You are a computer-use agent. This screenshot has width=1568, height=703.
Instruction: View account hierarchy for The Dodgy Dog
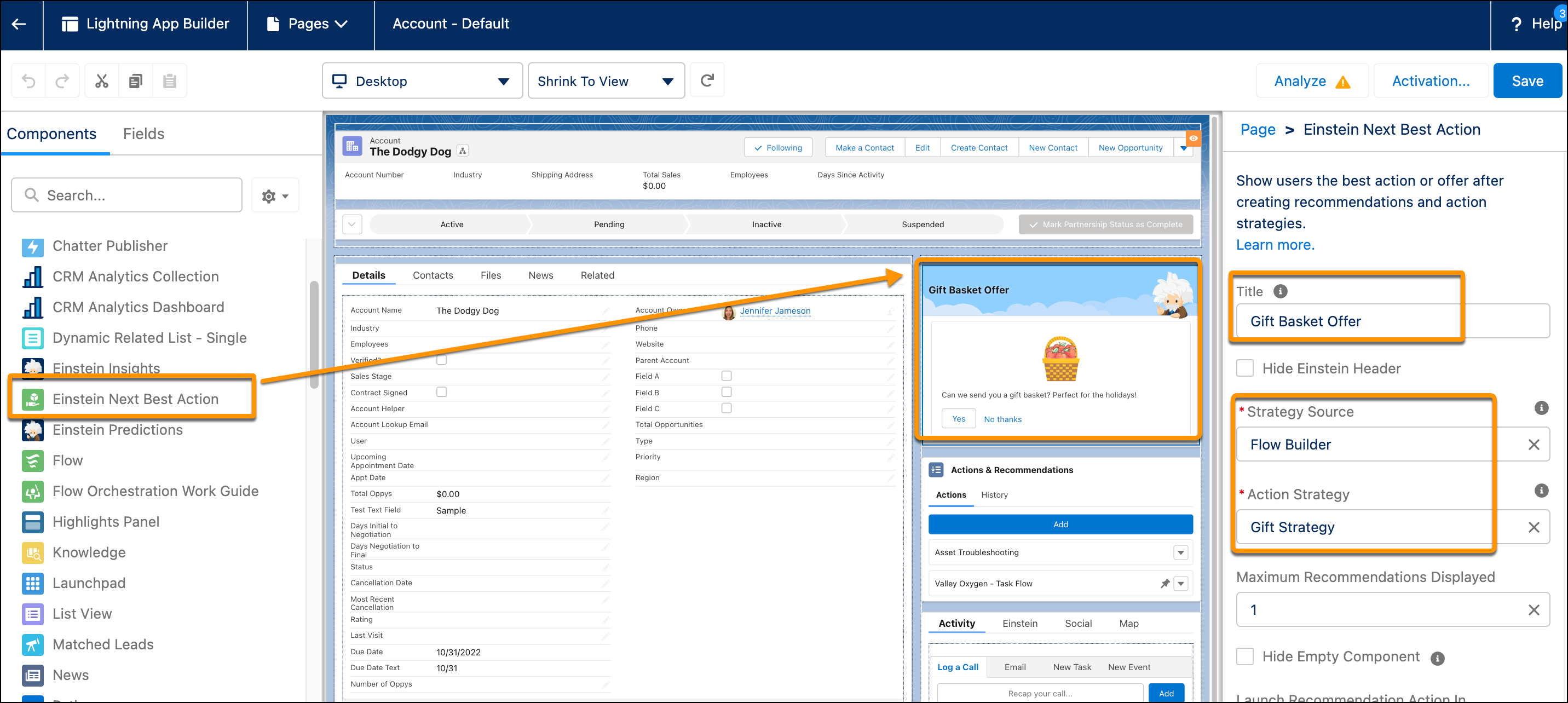pos(463,151)
